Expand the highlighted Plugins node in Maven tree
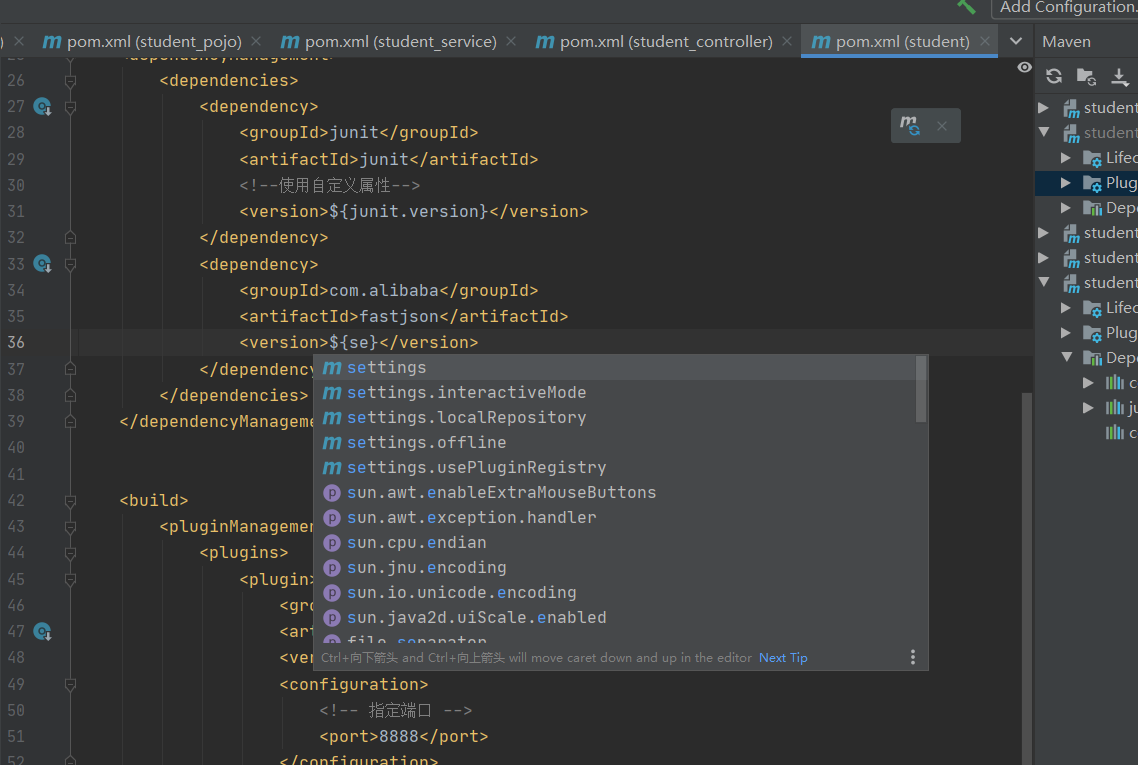Viewport: 1138px width, 765px height. tap(1065, 183)
